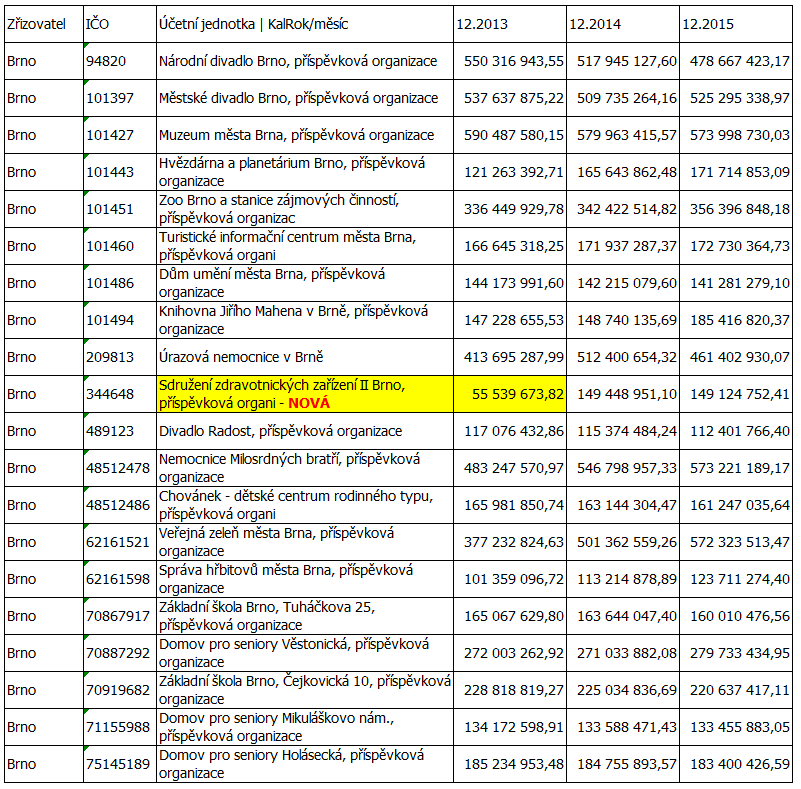Viewport: 801px width, 789px height.
Task: Select the 12.2013 column header
Action: (x=510, y=24)
